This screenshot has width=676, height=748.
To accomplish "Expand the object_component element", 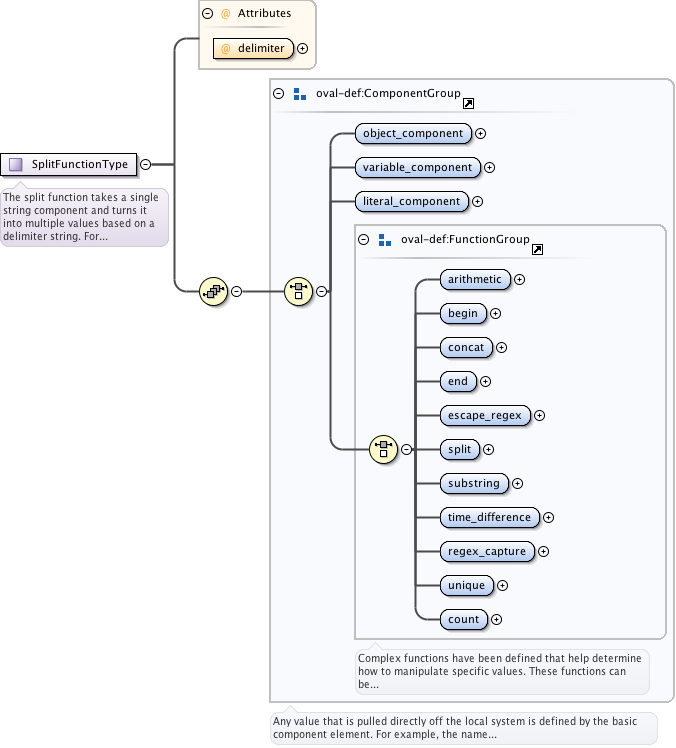I will click(480, 133).
